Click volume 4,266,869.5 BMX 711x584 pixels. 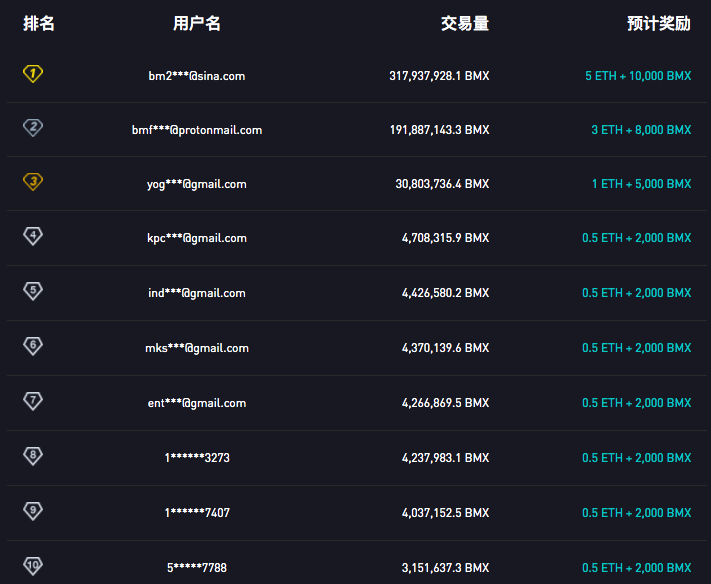[x=446, y=403]
